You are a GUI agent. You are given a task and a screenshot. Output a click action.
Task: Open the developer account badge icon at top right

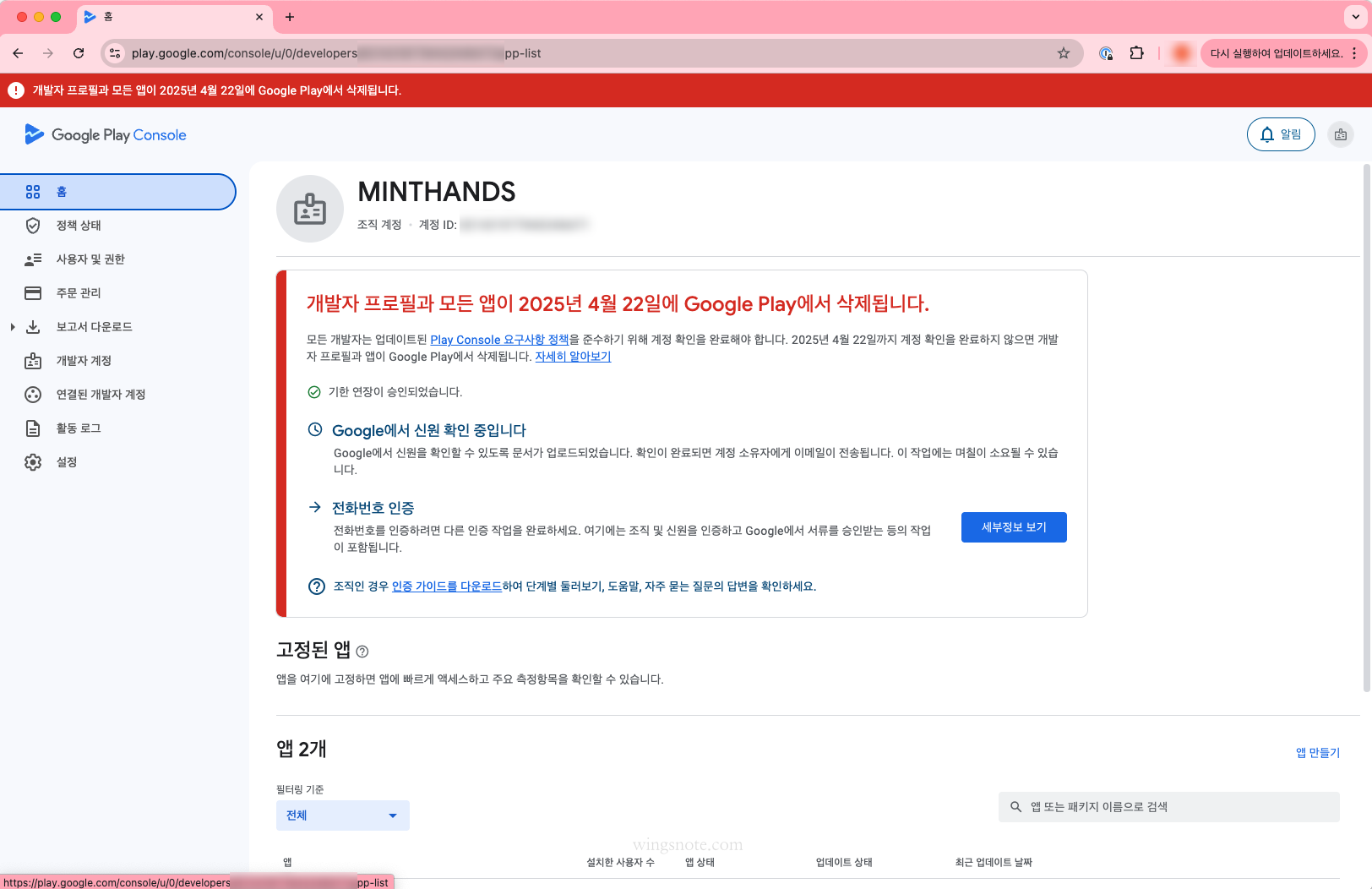[x=1341, y=134]
